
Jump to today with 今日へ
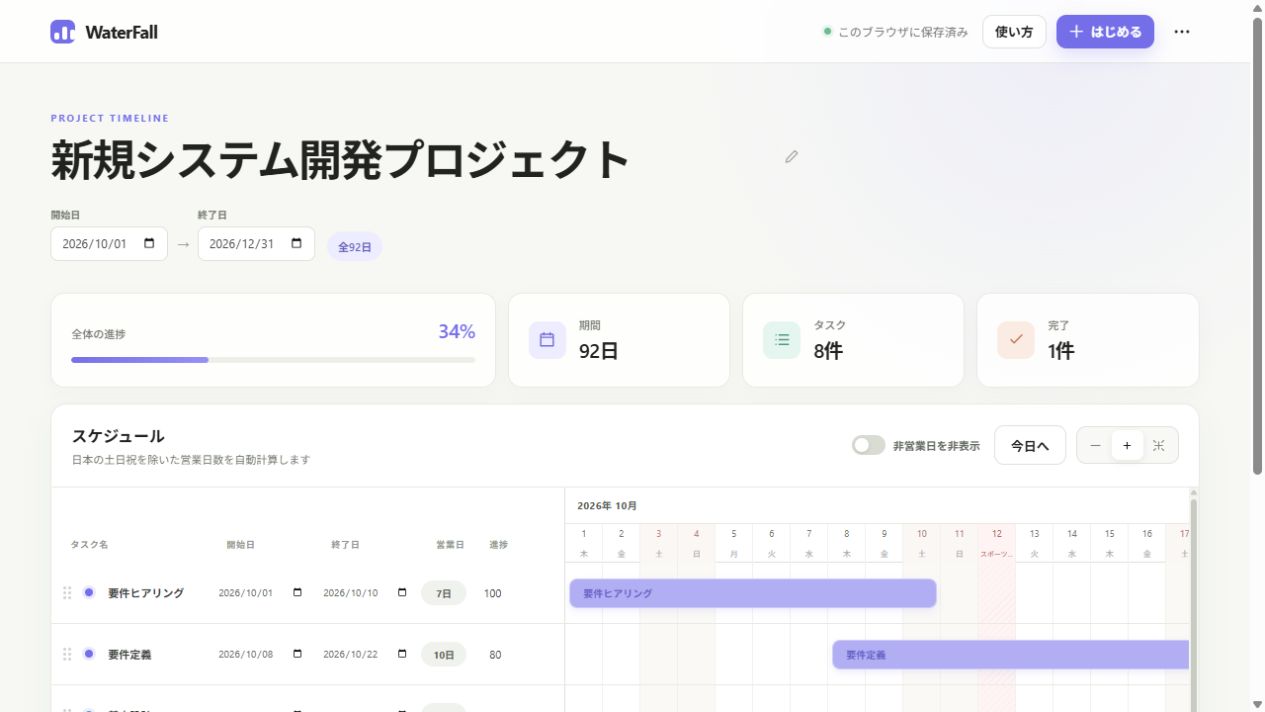pyautogui.click(x=1030, y=446)
